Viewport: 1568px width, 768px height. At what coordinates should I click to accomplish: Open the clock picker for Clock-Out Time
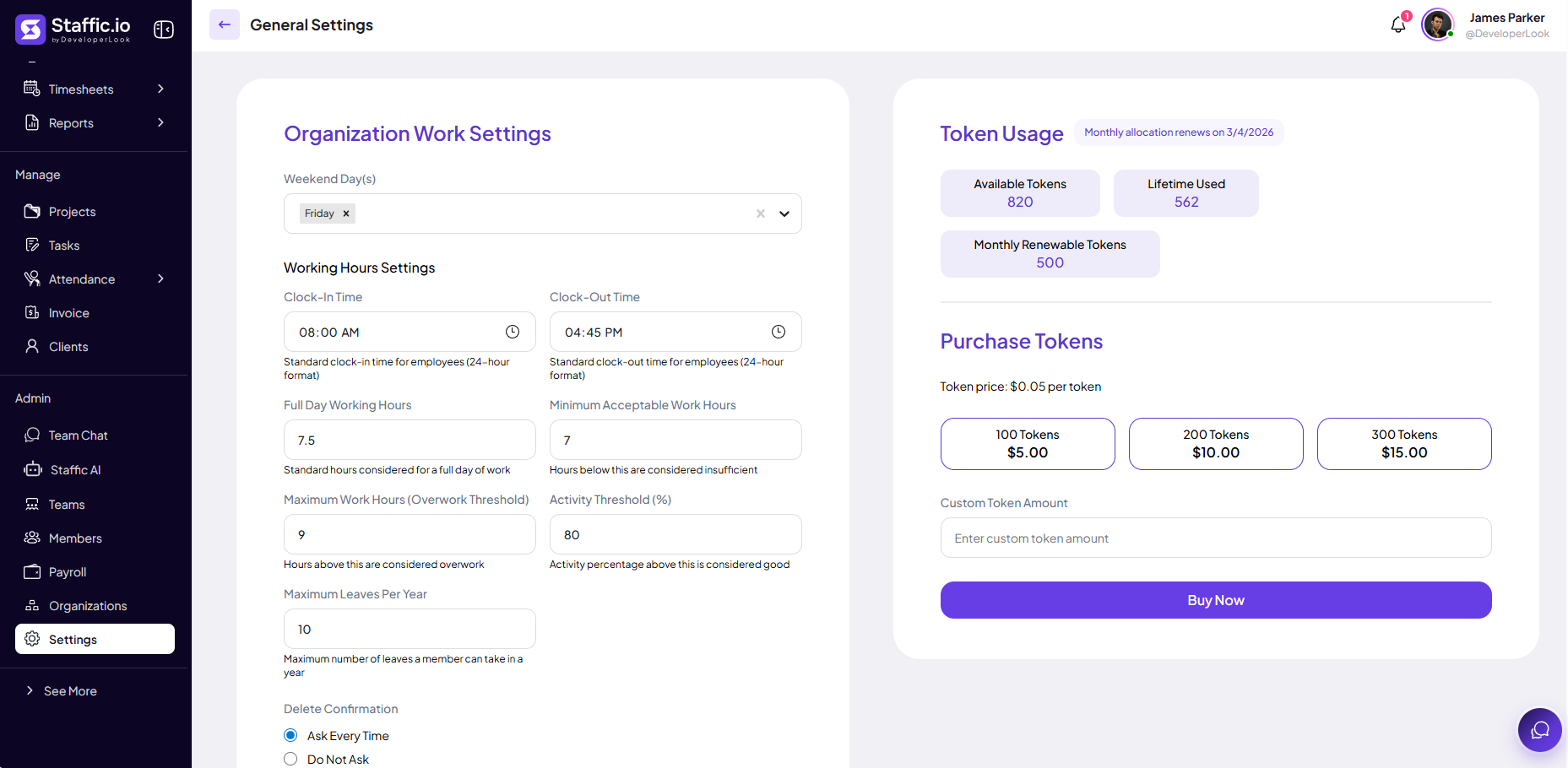pyautogui.click(x=779, y=332)
